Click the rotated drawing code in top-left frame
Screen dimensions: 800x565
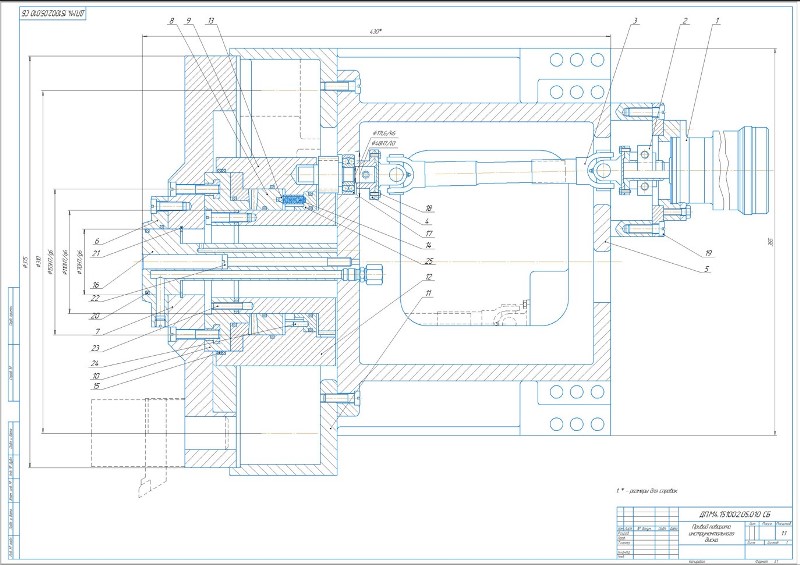[53, 13]
